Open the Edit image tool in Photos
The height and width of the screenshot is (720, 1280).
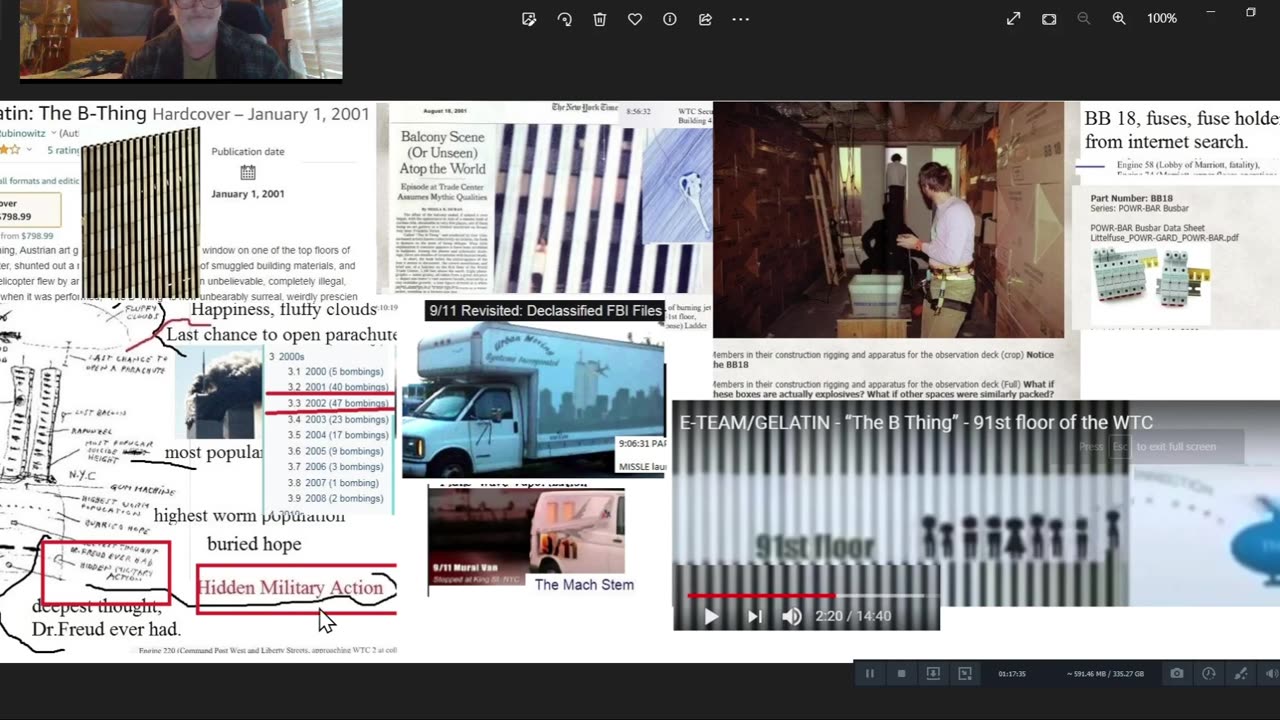(x=529, y=19)
